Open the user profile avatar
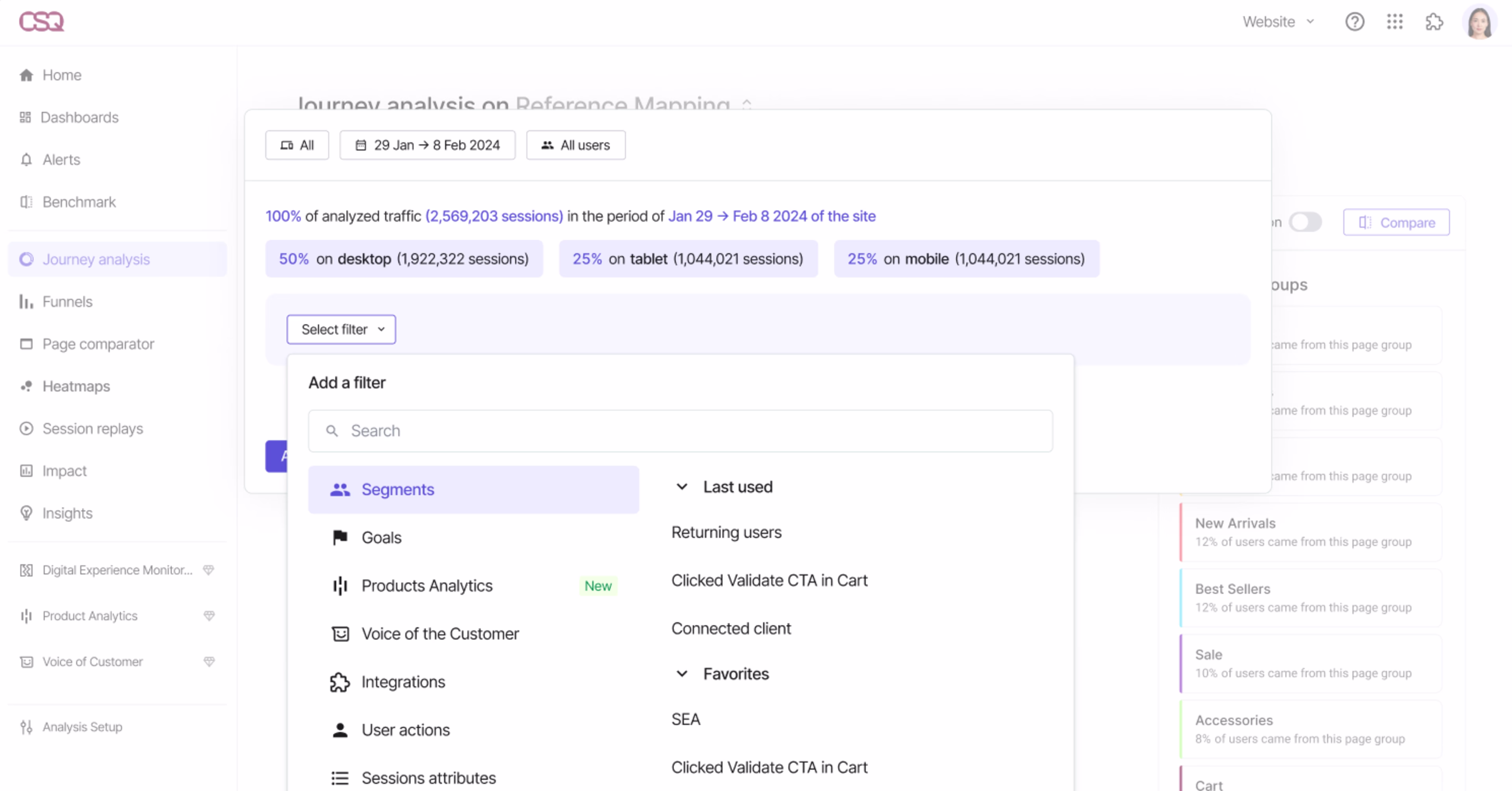 click(1479, 22)
